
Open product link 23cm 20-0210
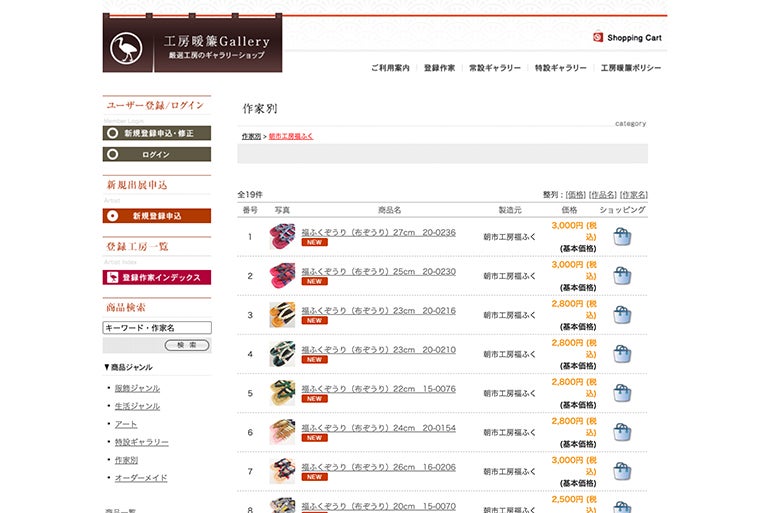click(x=379, y=350)
